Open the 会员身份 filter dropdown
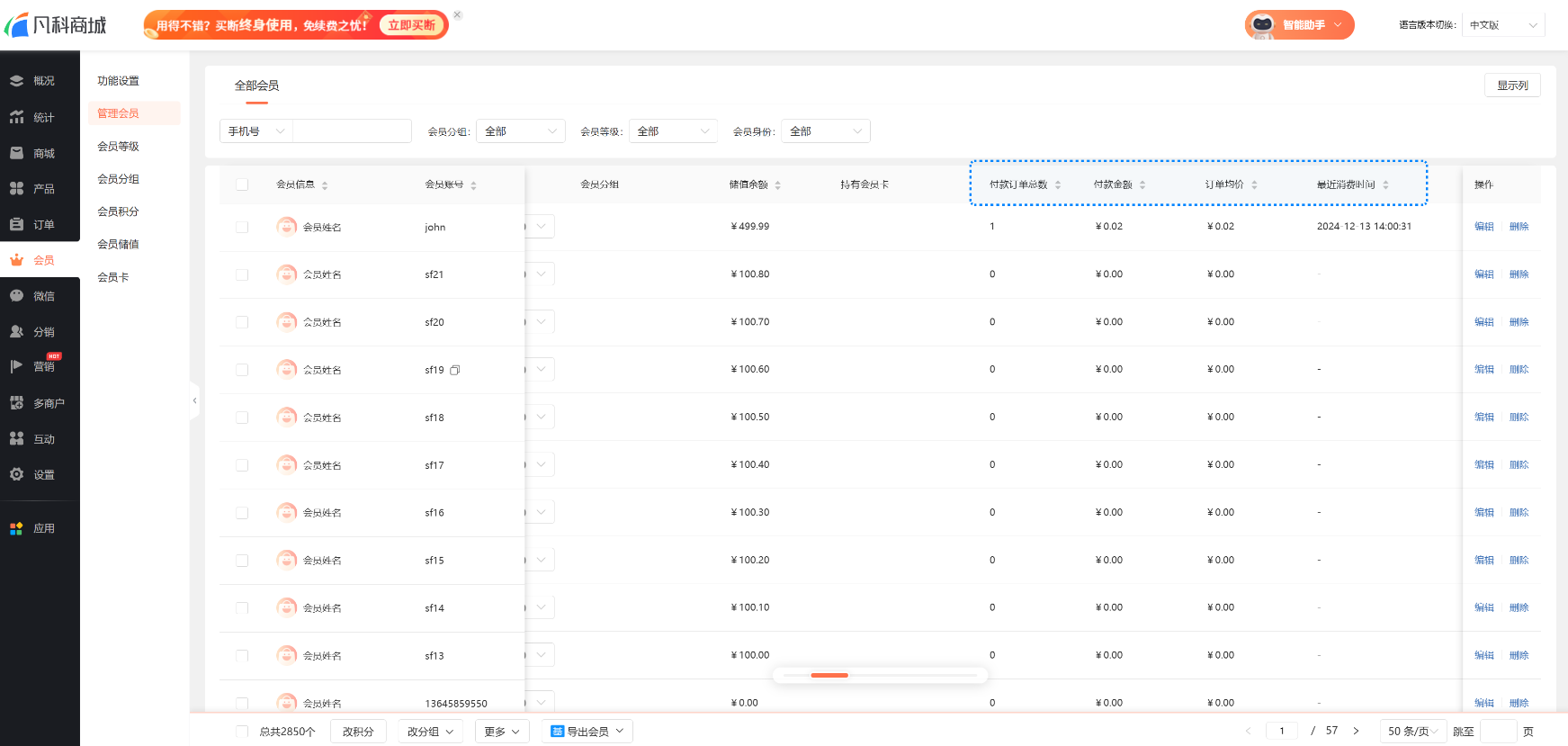The width and height of the screenshot is (1568, 746). [x=826, y=131]
